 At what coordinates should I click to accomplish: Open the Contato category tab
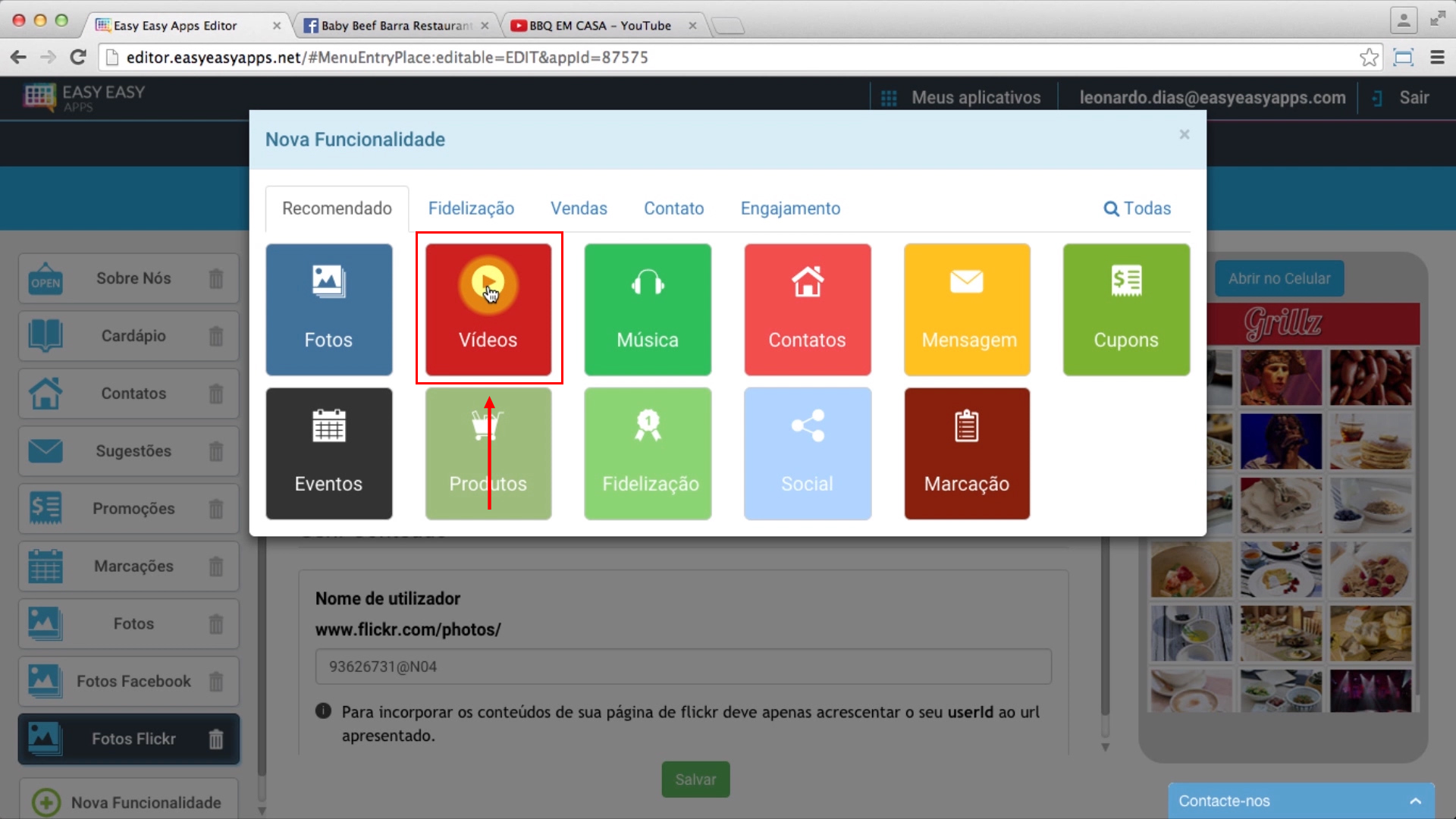(674, 208)
